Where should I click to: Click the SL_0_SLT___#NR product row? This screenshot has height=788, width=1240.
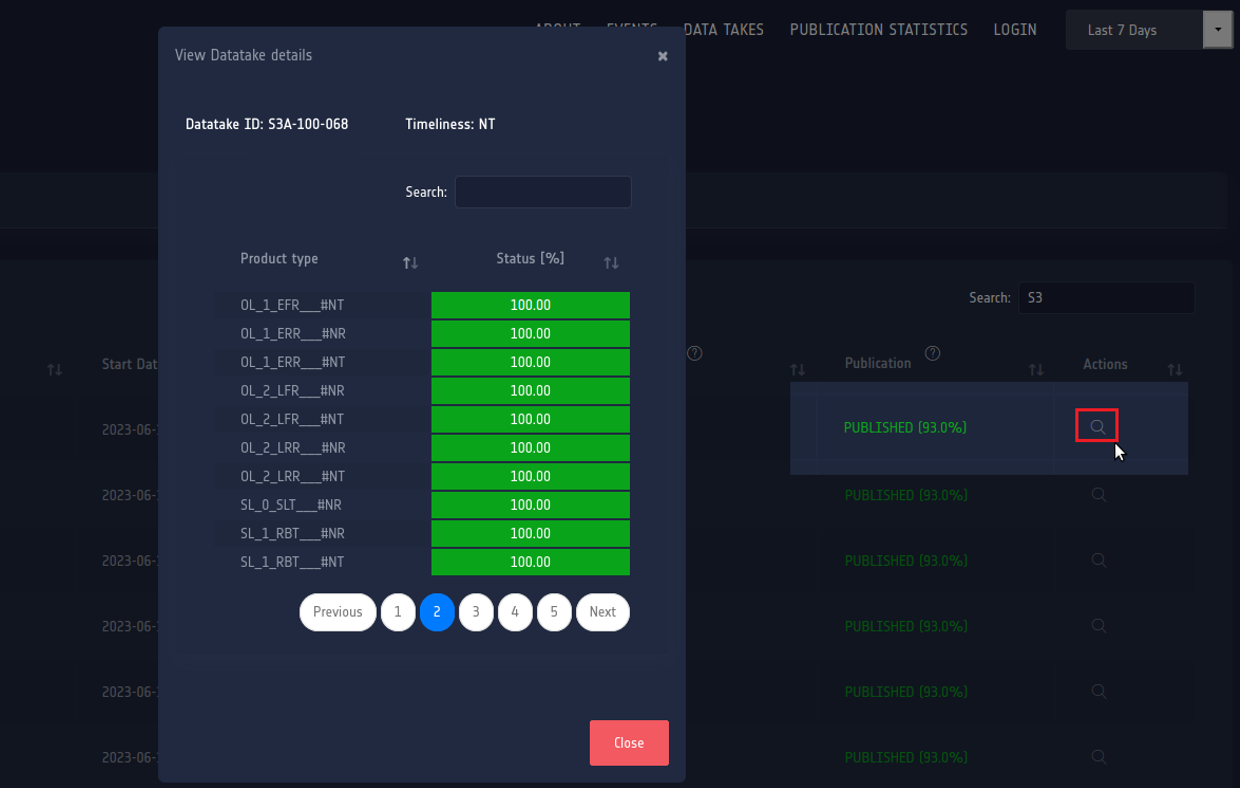click(x=421, y=505)
